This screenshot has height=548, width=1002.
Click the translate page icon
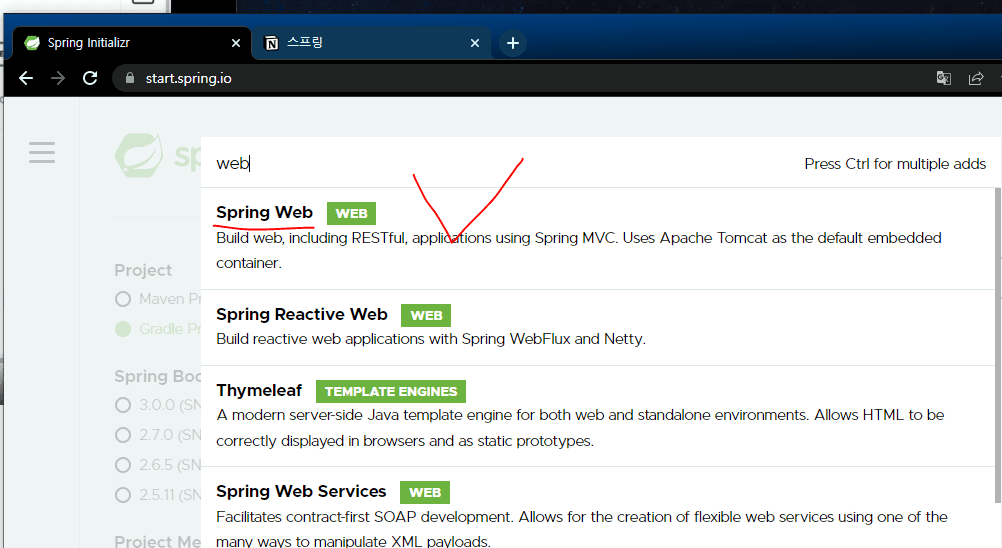(943, 78)
